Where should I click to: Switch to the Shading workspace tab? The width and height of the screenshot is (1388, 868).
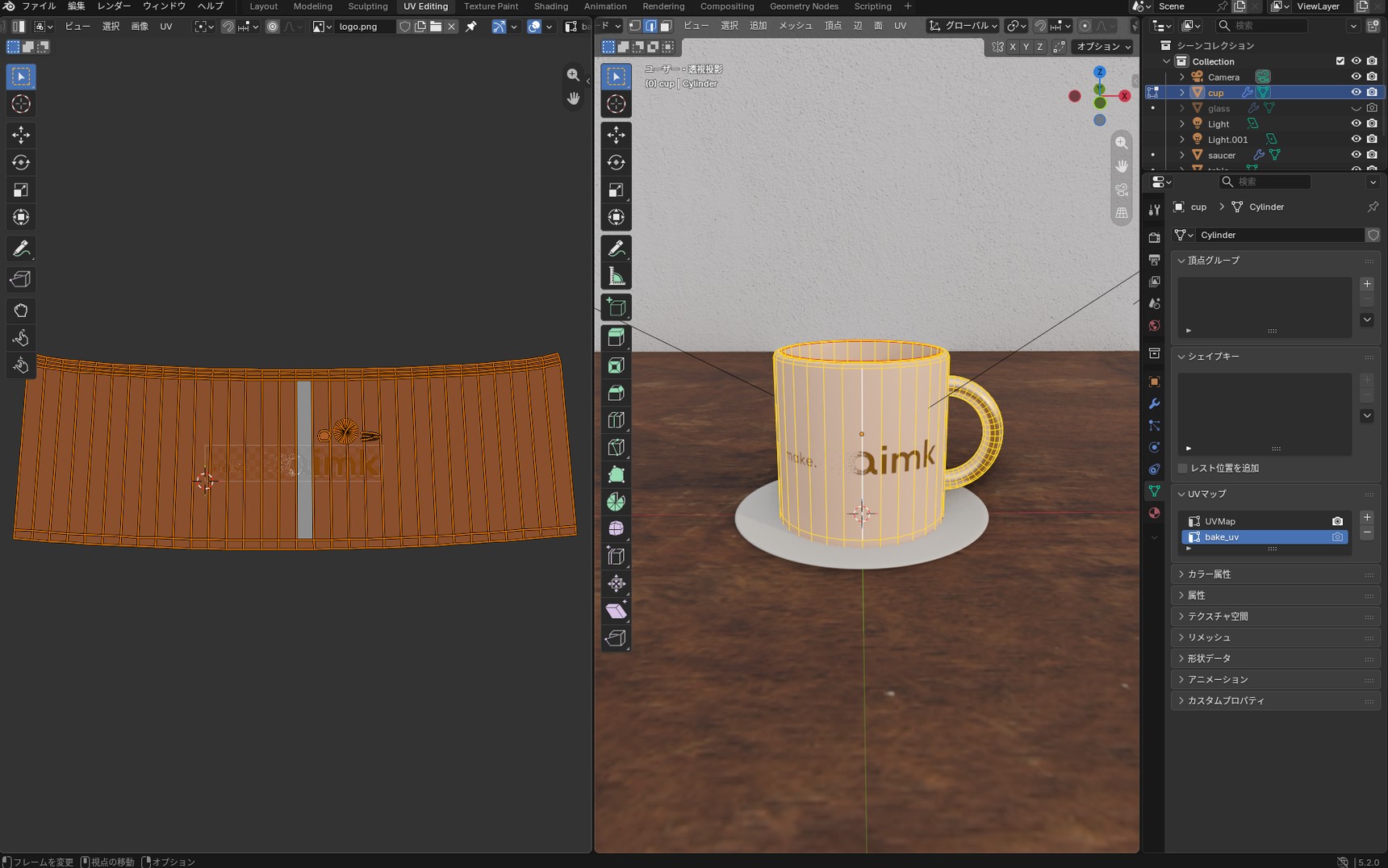(x=551, y=6)
